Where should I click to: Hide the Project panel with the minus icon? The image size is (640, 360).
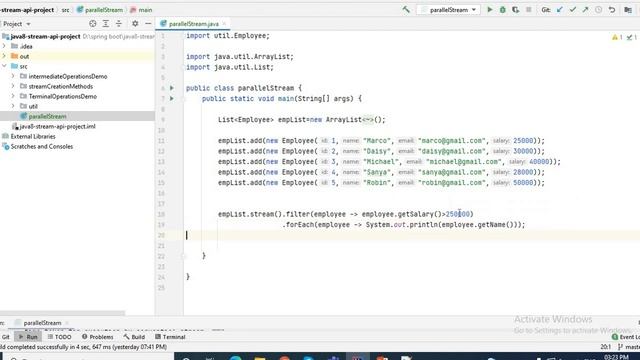coord(148,24)
